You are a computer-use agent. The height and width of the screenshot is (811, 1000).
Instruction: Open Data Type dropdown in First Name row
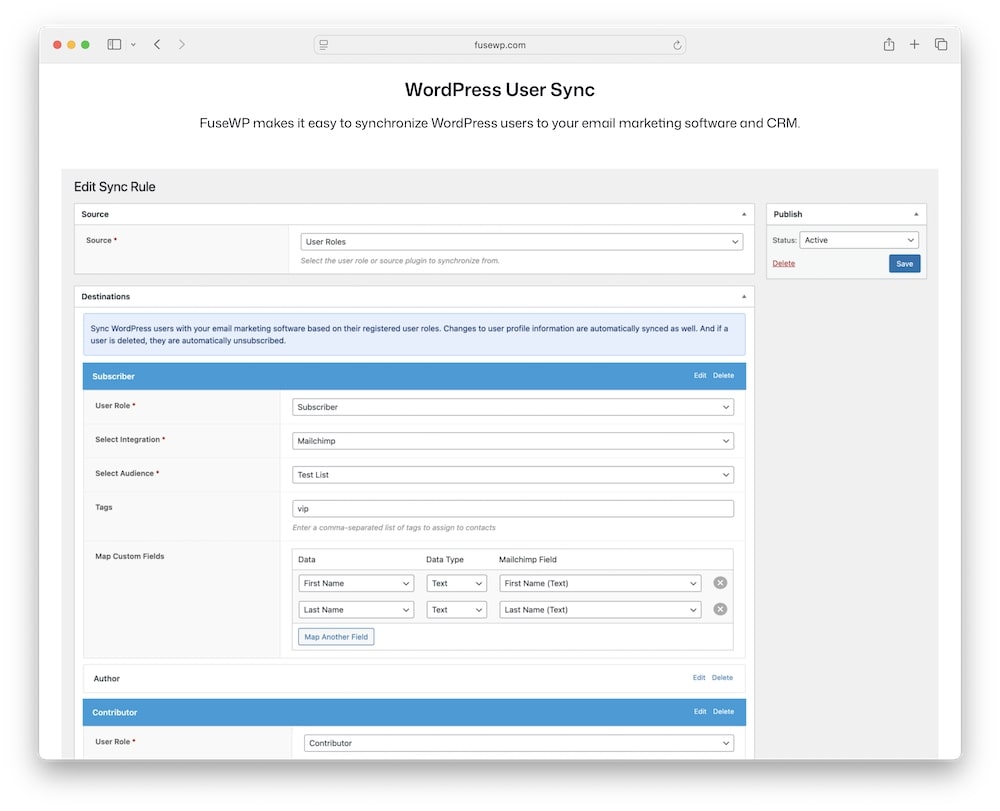pos(457,583)
